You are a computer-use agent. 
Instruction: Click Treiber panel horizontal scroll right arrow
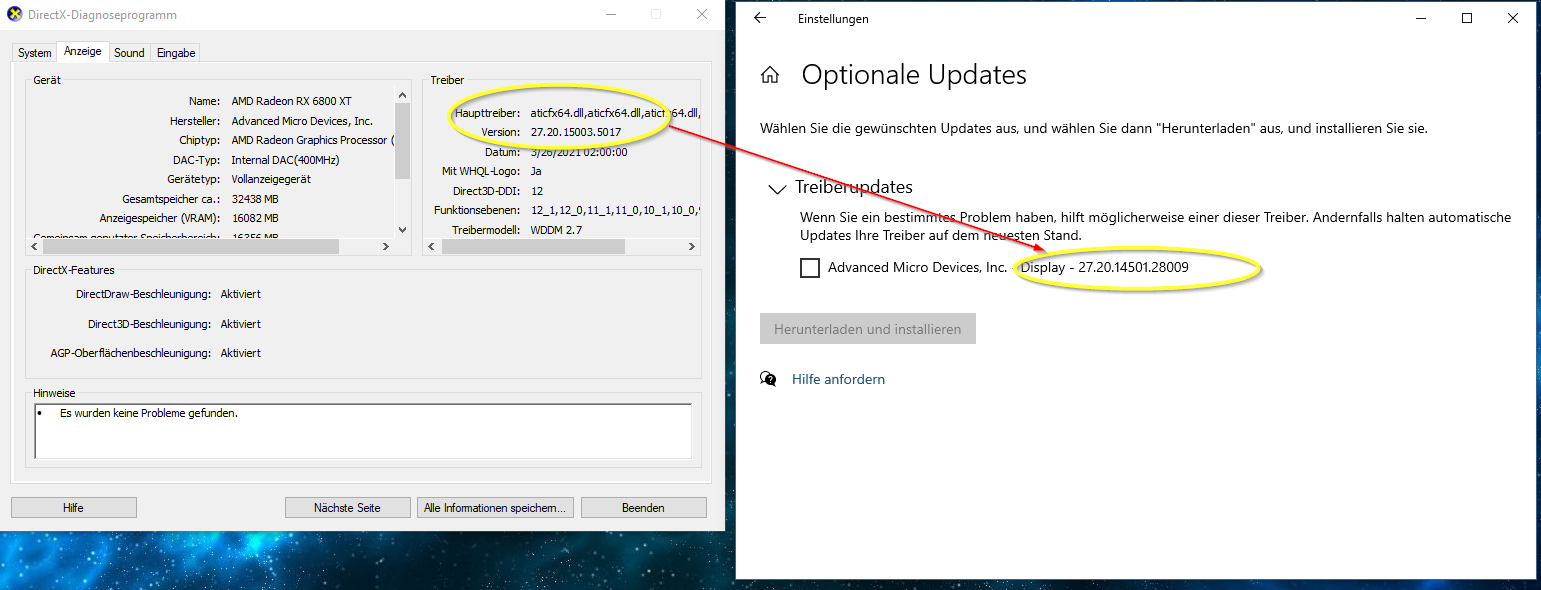pos(692,246)
